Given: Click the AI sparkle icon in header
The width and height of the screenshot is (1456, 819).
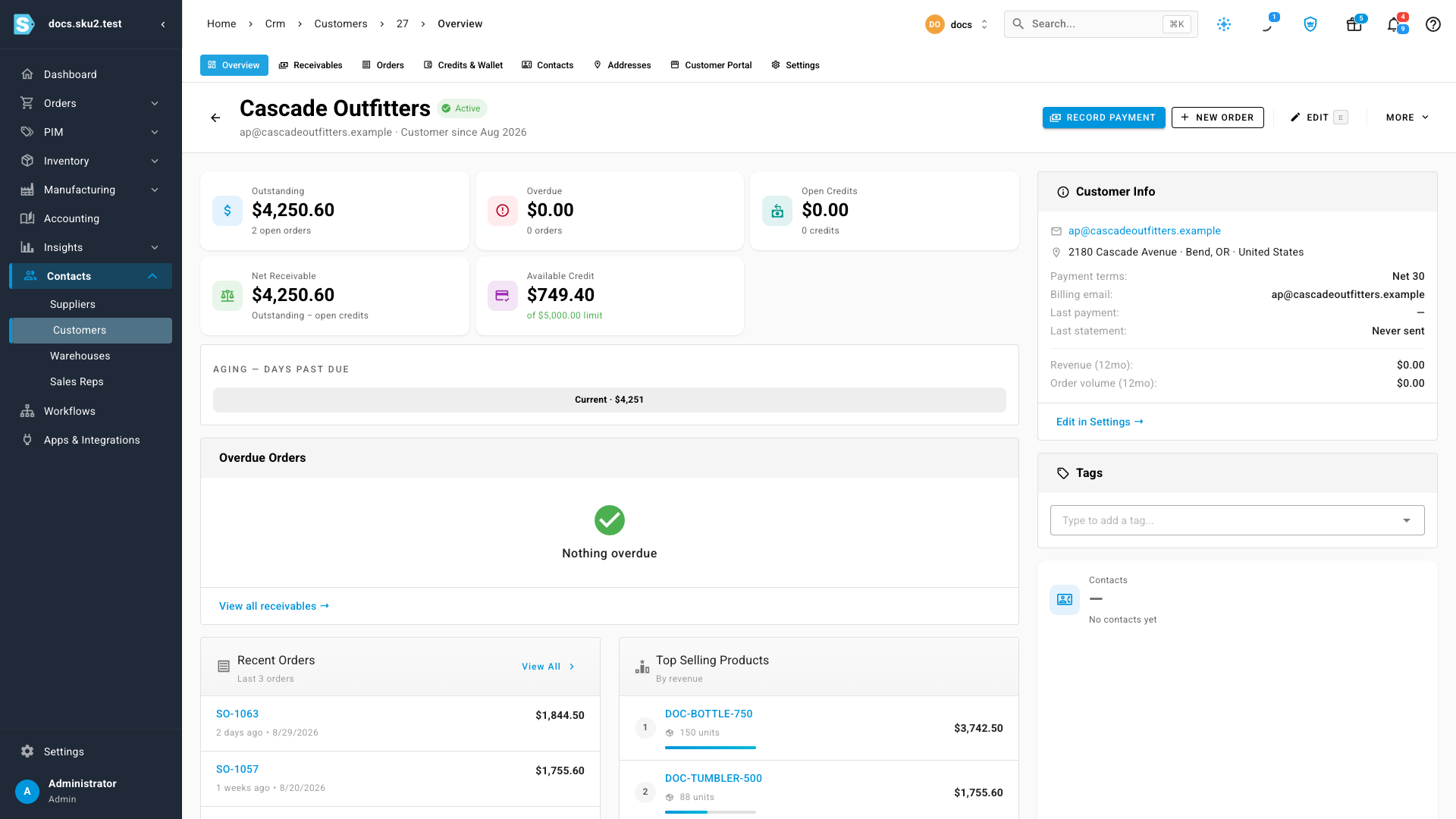Looking at the screenshot, I should click(1224, 24).
